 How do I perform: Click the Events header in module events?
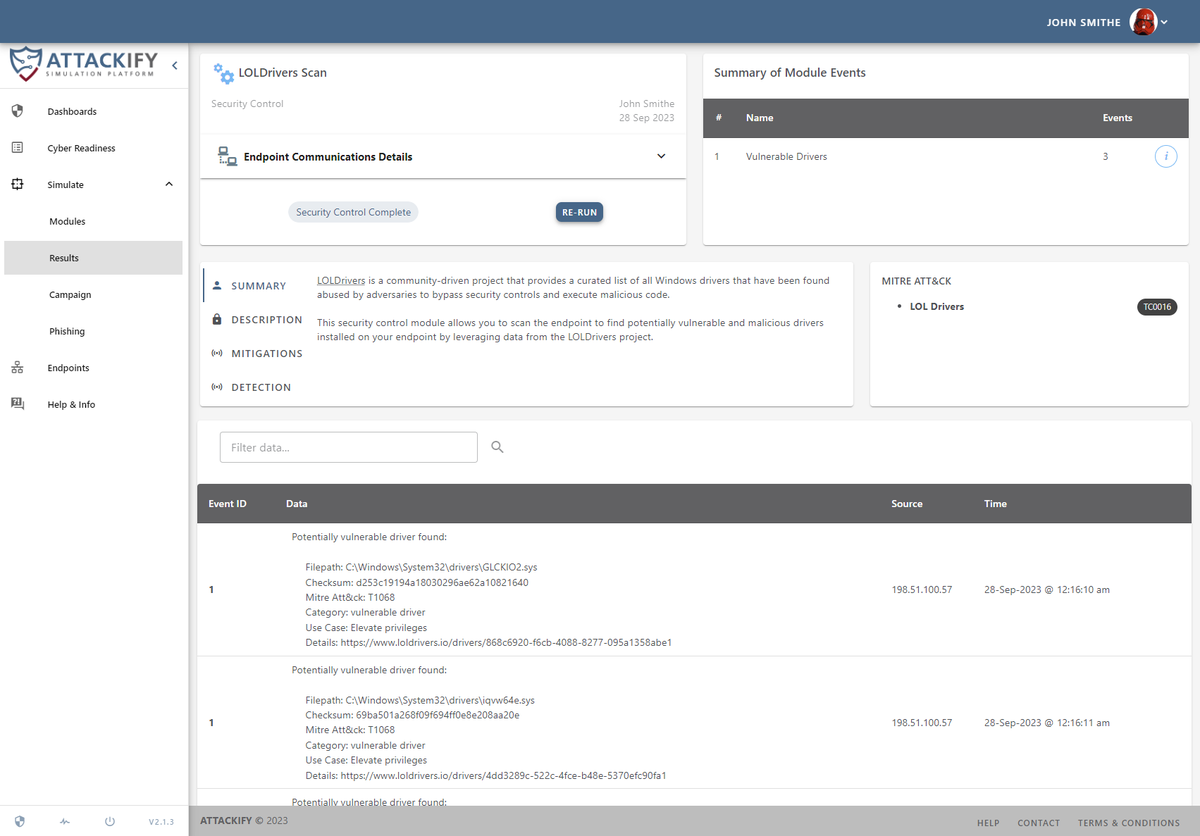tap(1117, 118)
